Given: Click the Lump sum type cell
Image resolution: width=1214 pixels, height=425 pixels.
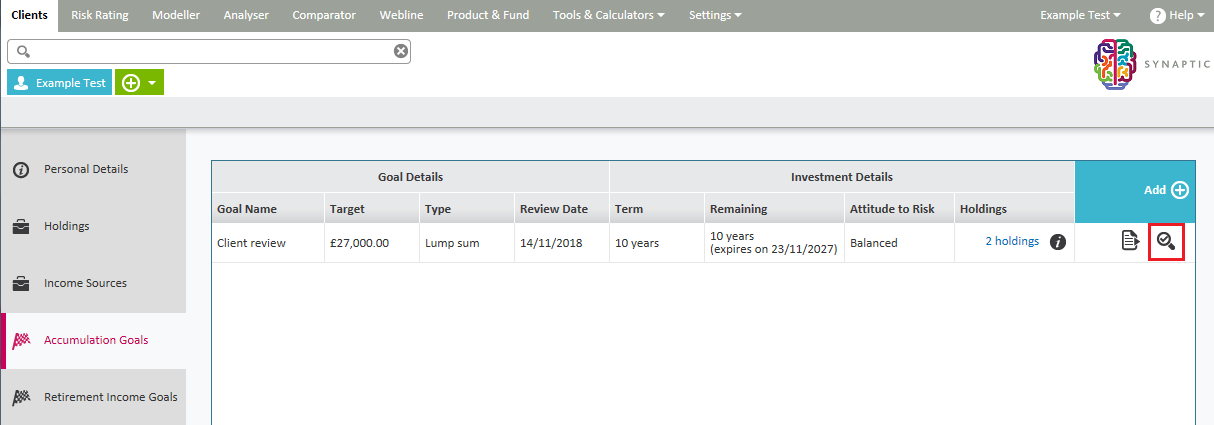Looking at the screenshot, I should click(467, 243).
